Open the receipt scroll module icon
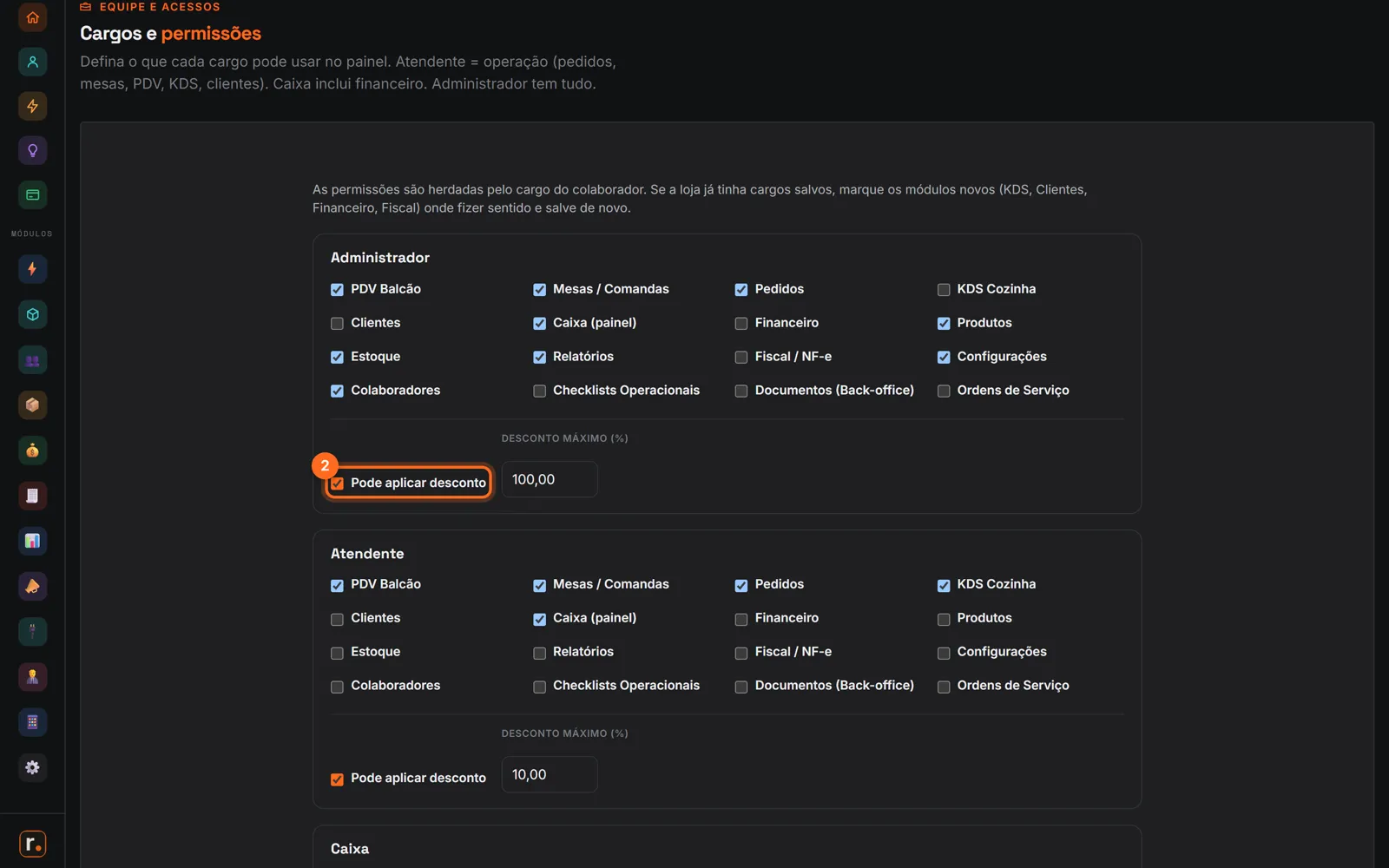The height and width of the screenshot is (868, 1389). 32,496
